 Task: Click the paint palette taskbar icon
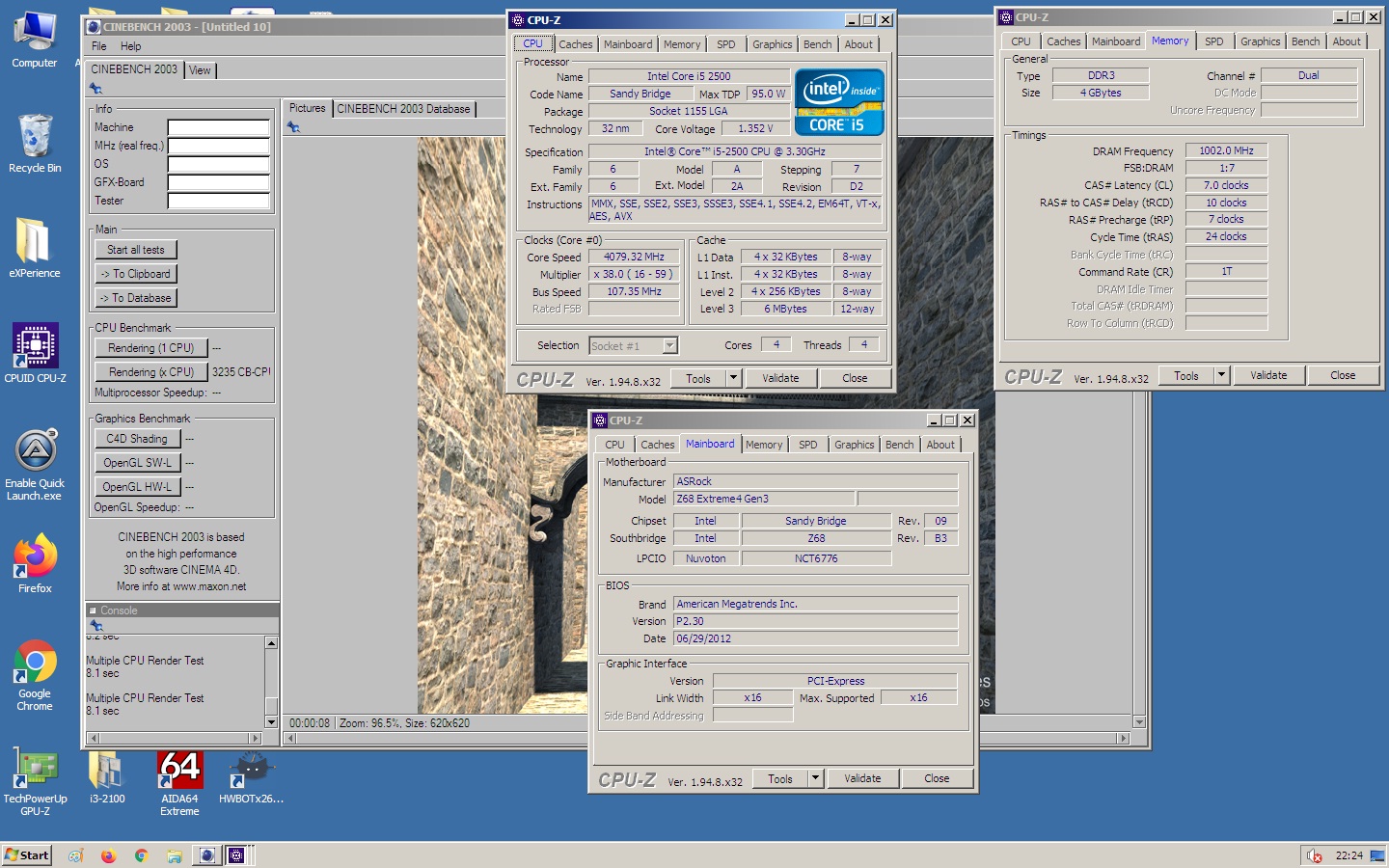(x=75, y=855)
